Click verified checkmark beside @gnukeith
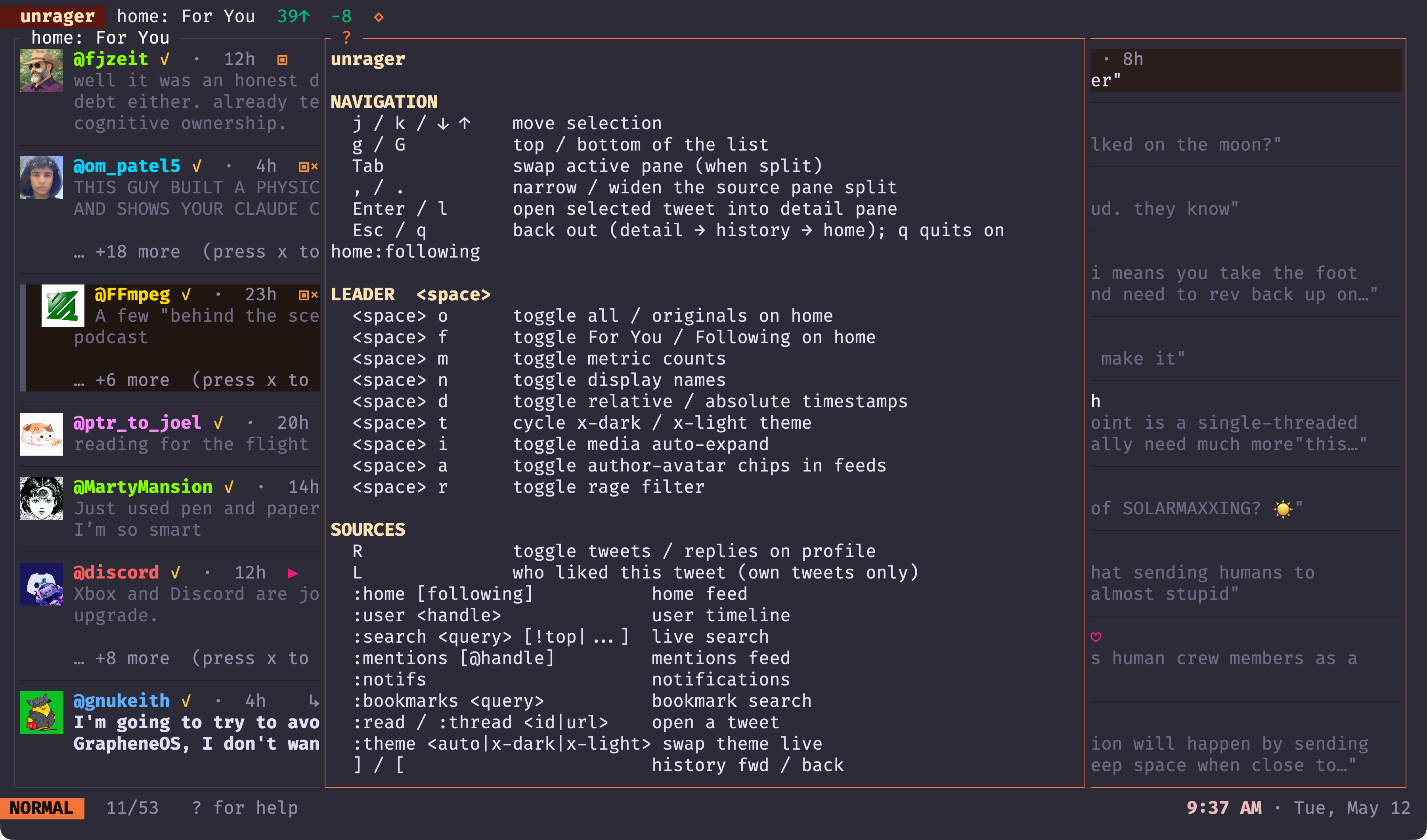 (186, 701)
